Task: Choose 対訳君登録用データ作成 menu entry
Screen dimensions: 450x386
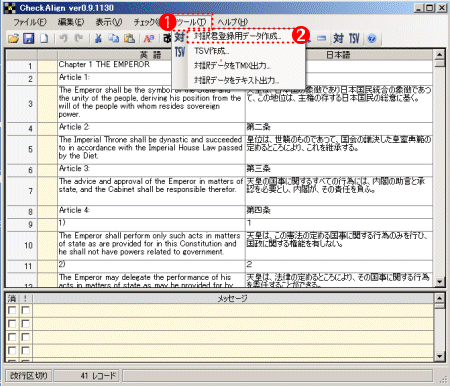Action: [237, 36]
